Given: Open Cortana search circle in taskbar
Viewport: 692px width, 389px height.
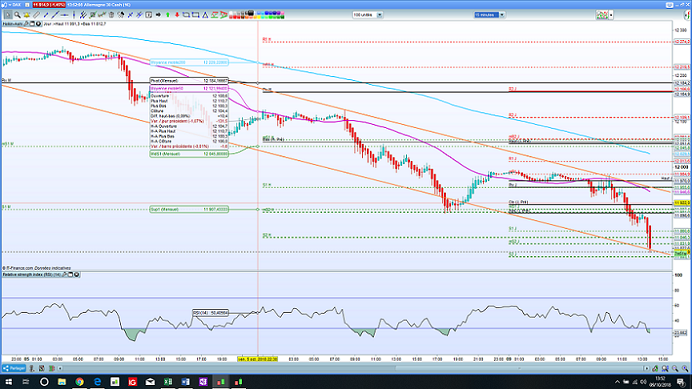Looking at the screenshot, I should point(44,381).
